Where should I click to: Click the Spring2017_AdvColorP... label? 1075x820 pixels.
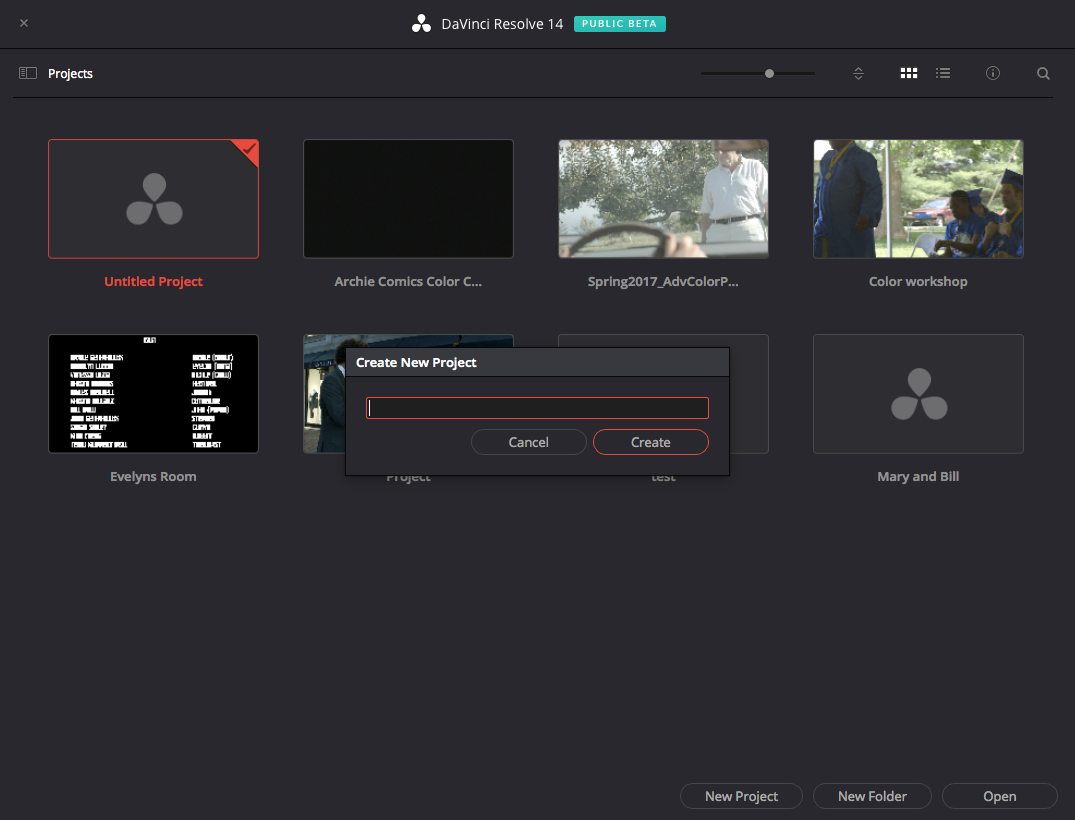click(x=663, y=281)
